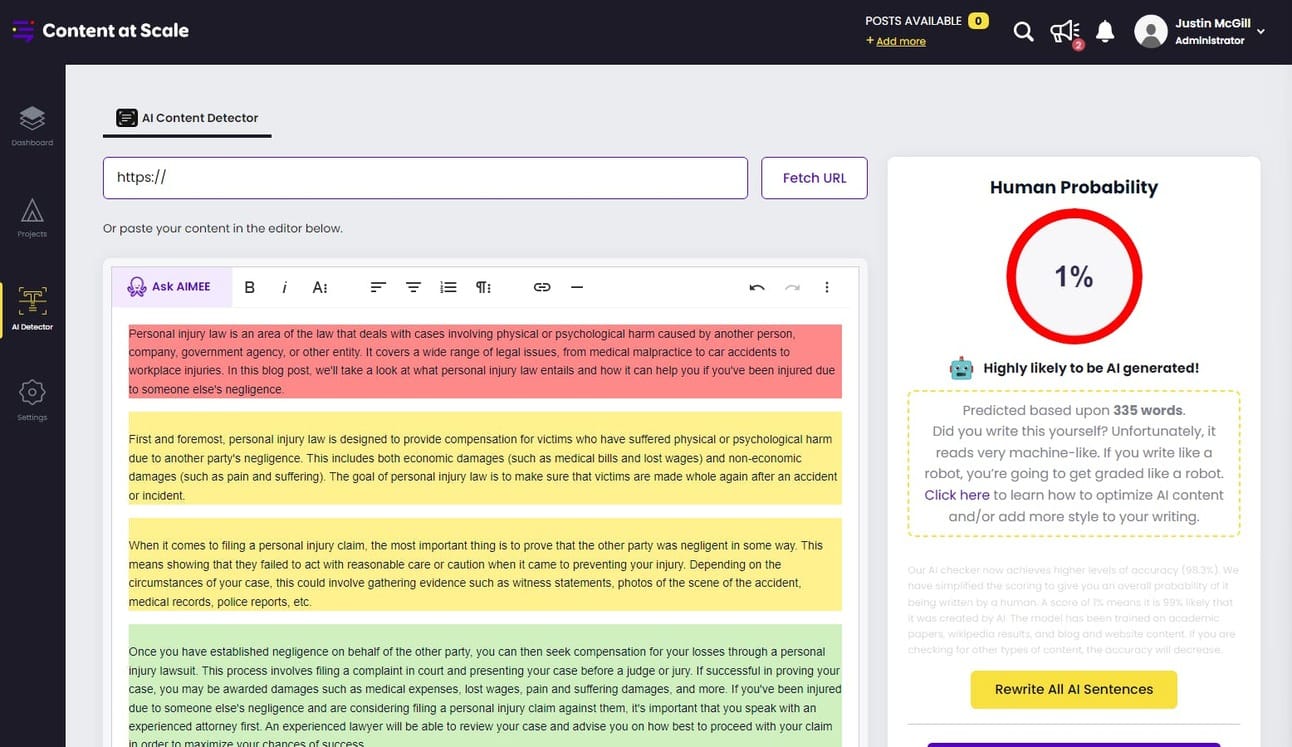Click the search magnifier icon
The width and height of the screenshot is (1292, 747).
point(1023,32)
